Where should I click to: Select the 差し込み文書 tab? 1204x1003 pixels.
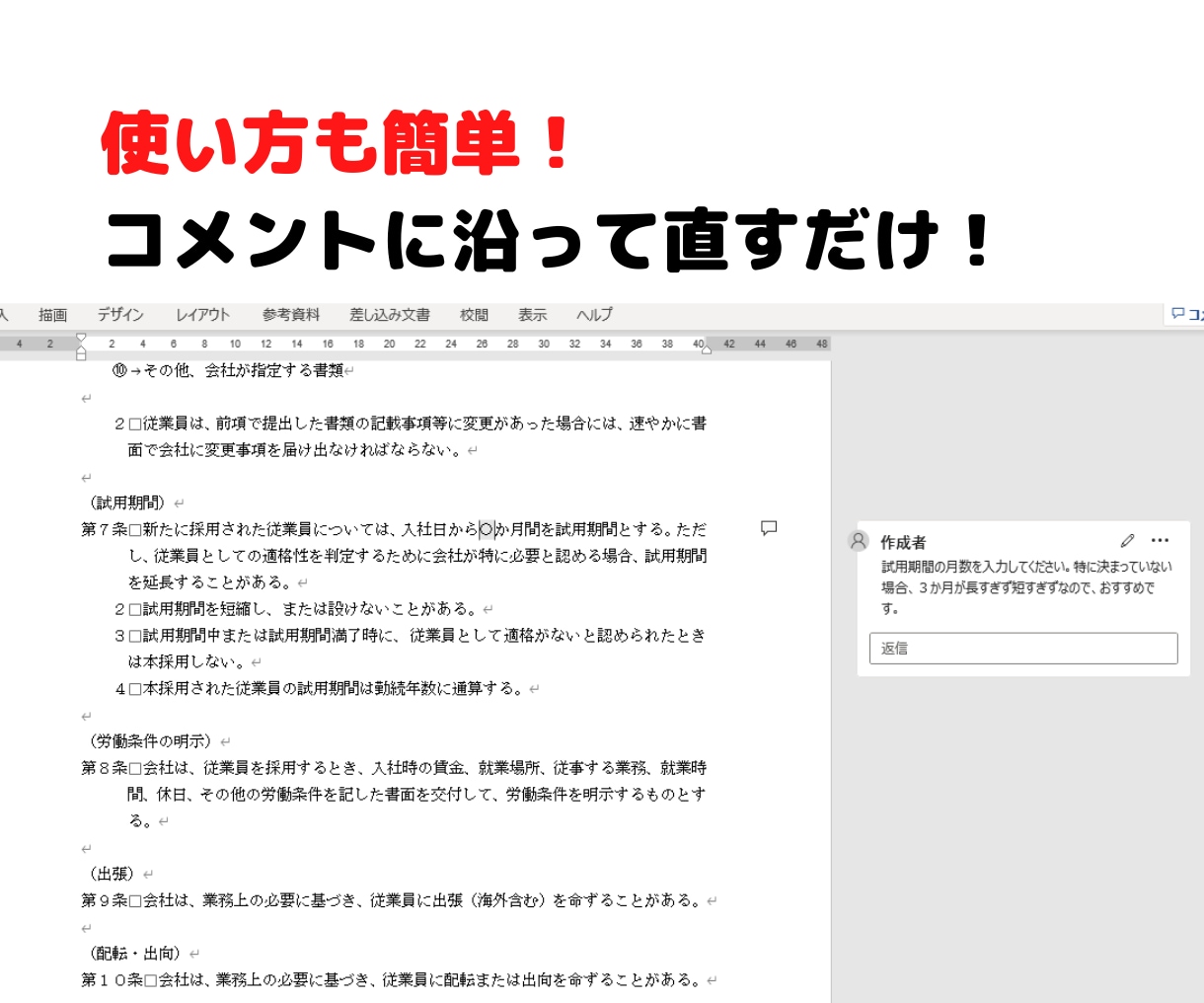click(390, 315)
